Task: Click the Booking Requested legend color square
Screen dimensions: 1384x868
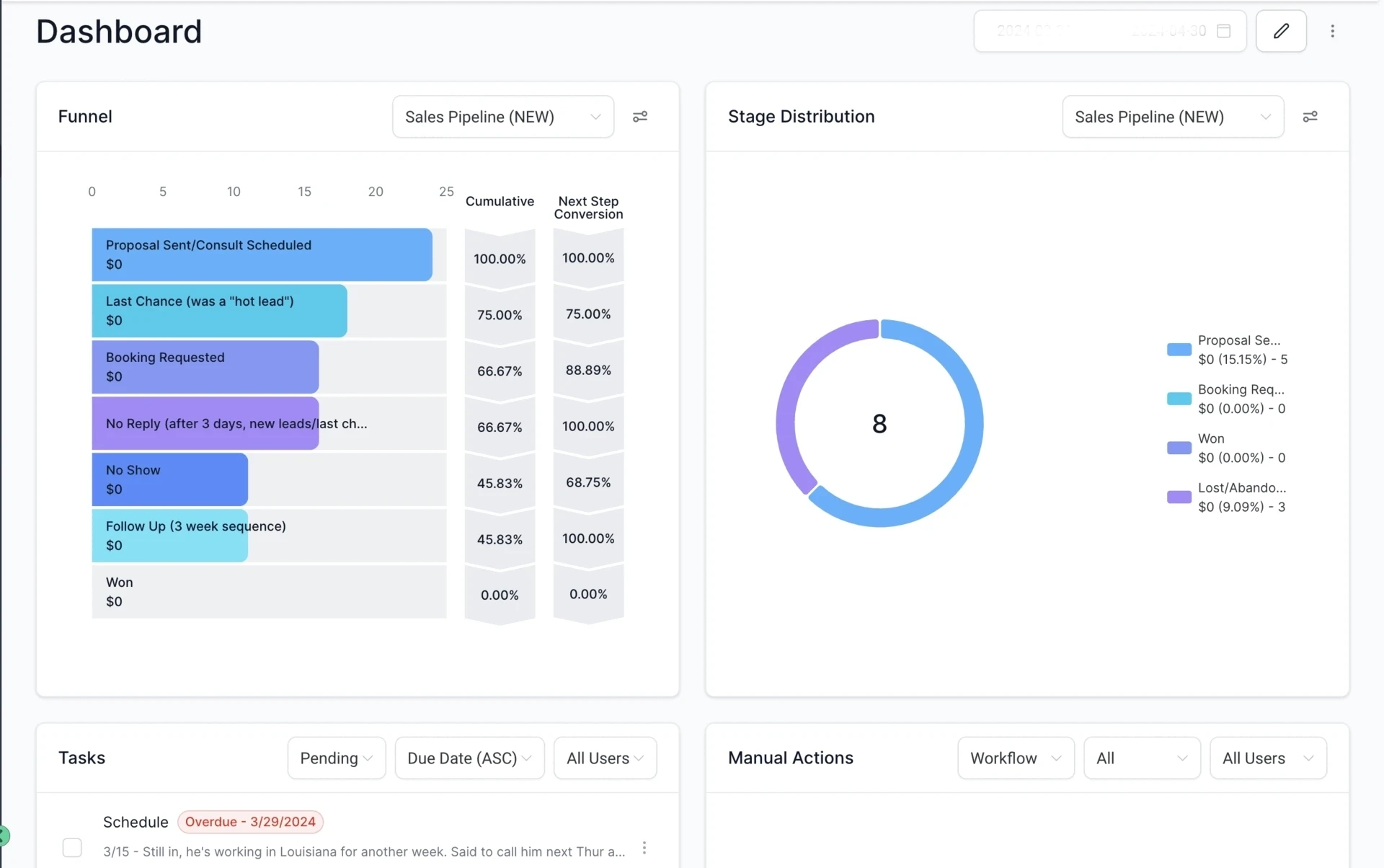Action: click(x=1179, y=398)
